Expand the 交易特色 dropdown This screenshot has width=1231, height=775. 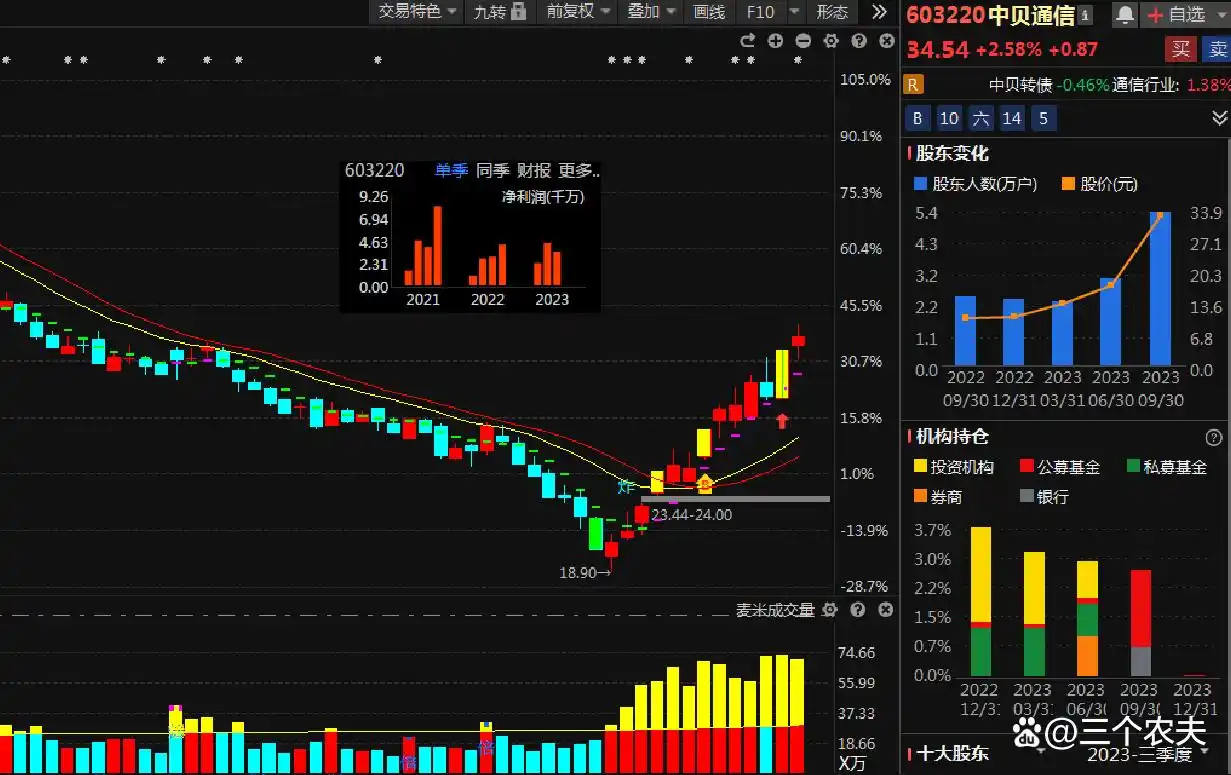(x=417, y=12)
